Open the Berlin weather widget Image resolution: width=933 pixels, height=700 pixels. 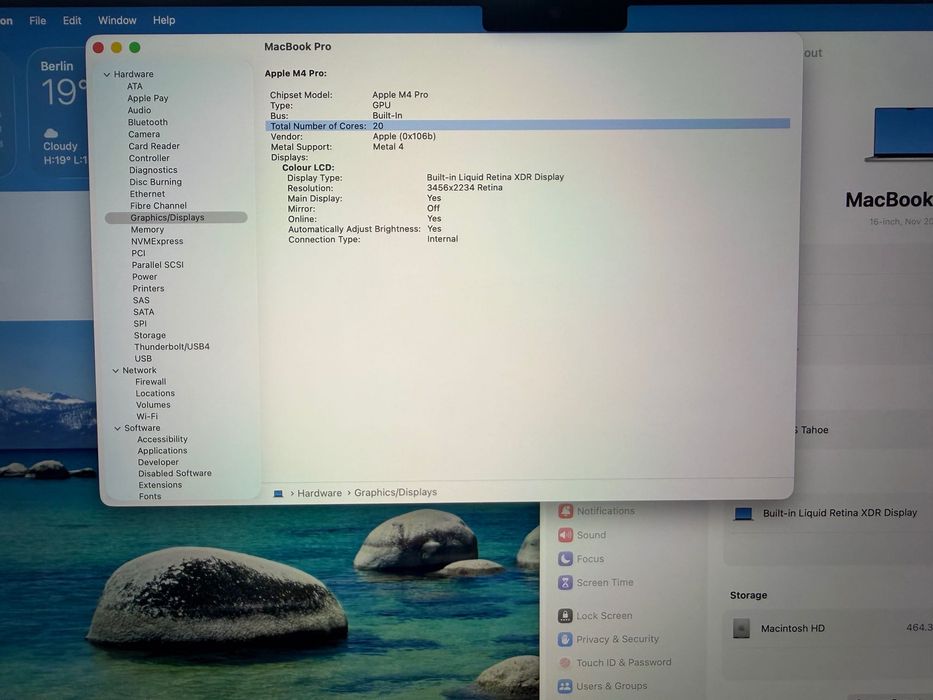57,113
